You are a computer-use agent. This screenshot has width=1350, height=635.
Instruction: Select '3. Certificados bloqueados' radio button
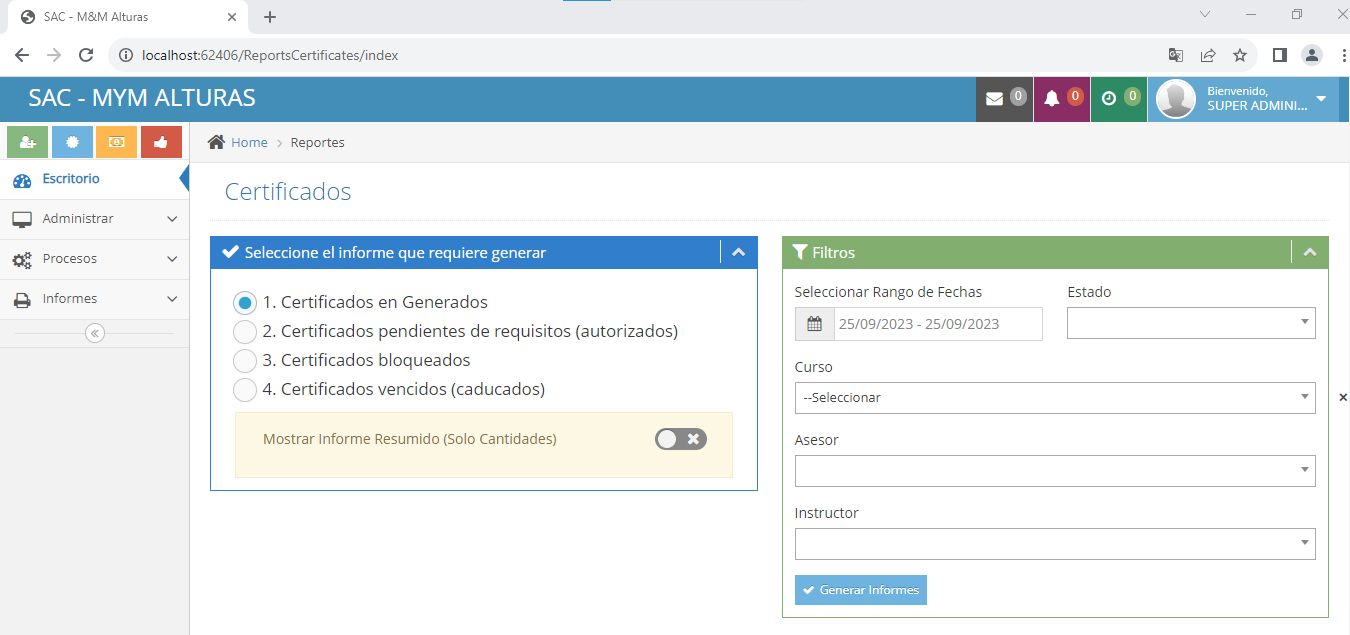click(x=245, y=360)
